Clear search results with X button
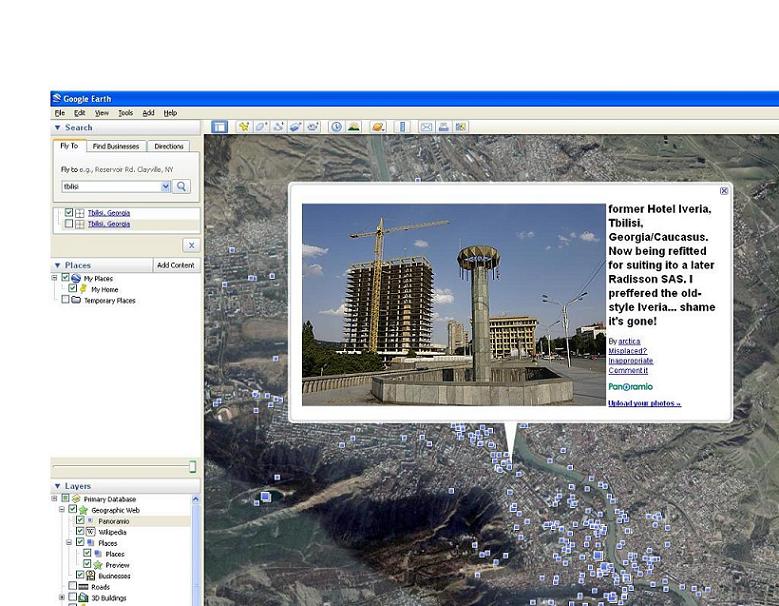The image size is (779, 606). pos(191,245)
